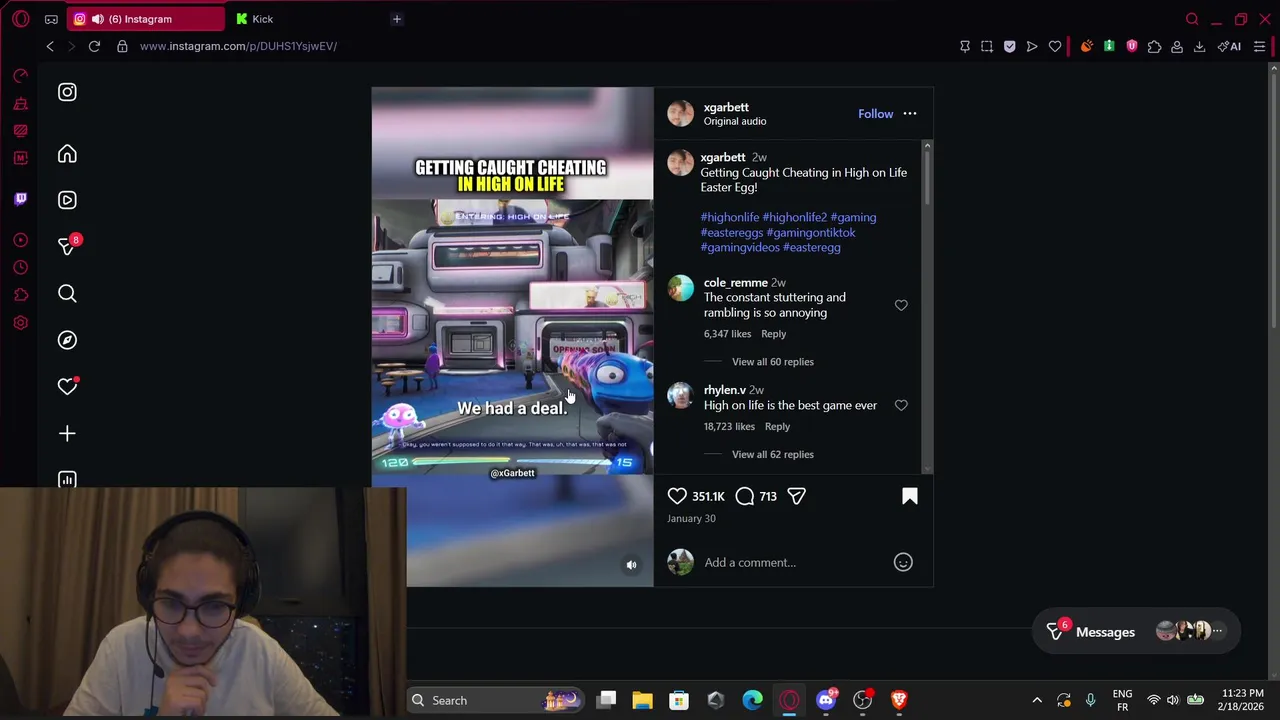1280x720 pixels.
Task: Open the #gamingvideos hashtag
Action: pos(740,247)
